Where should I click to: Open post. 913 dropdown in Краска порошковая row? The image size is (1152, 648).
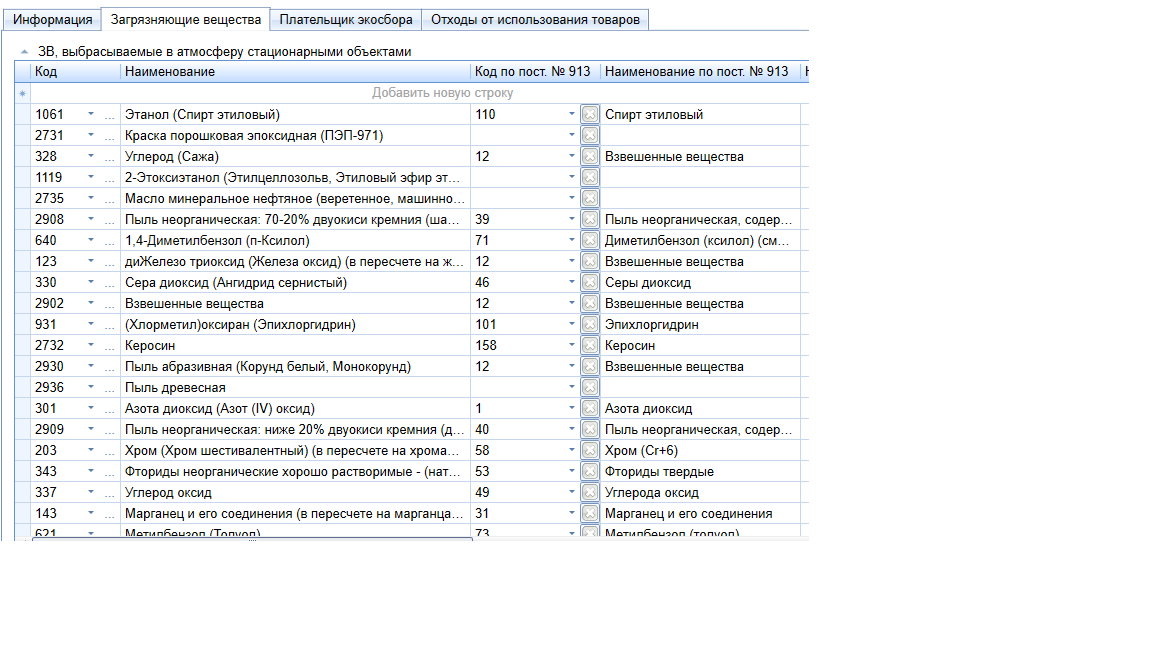[572, 135]
